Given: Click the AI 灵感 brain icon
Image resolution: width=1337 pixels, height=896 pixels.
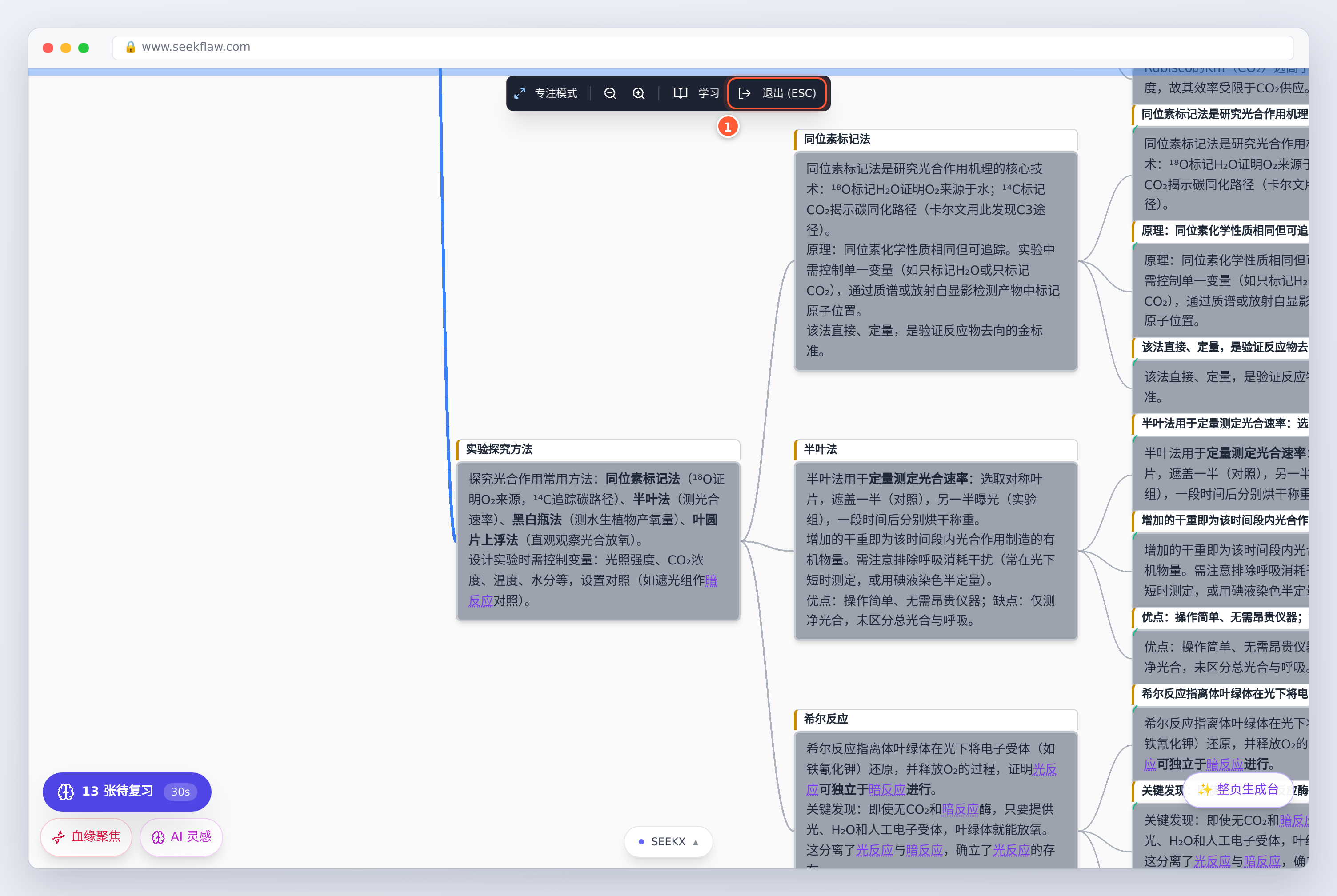Looking at the screenshot, I should (x=158, y=837).
